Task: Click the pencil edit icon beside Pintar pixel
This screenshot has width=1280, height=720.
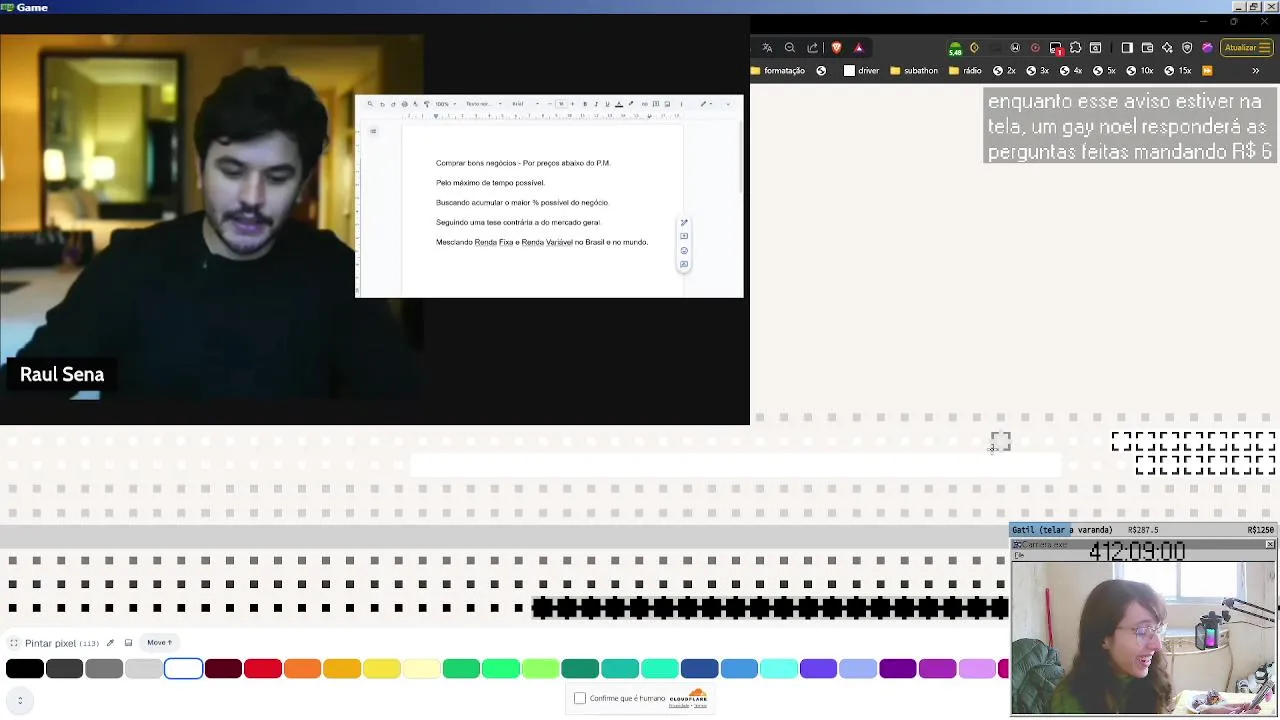Action: coord(110,643)
